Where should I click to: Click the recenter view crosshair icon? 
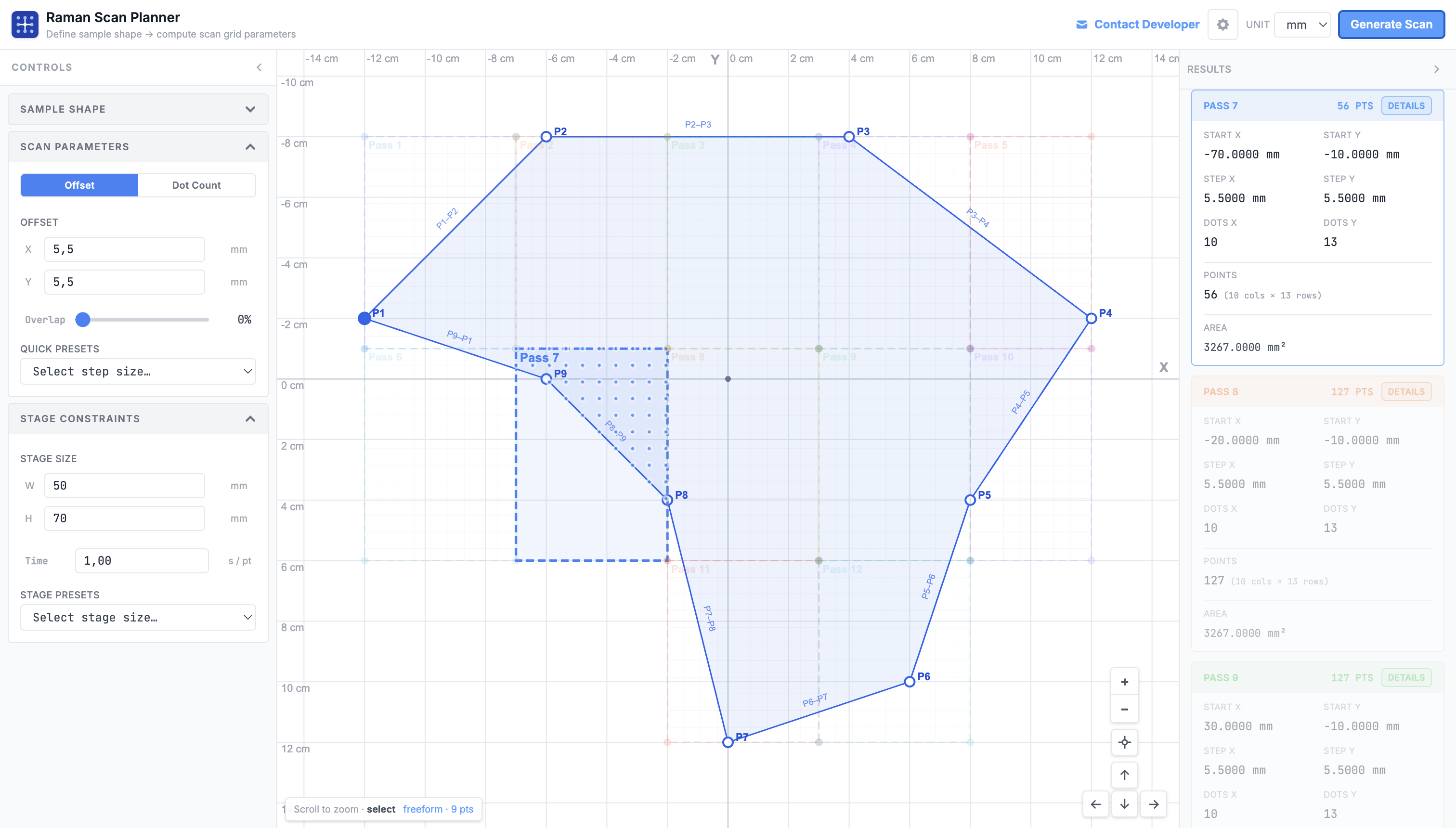(x=1124, y=742)
